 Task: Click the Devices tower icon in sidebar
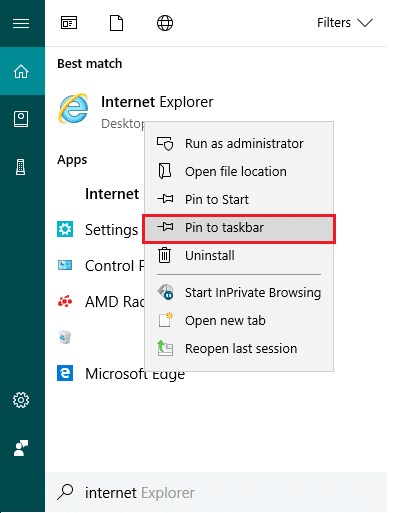point(21,167)
